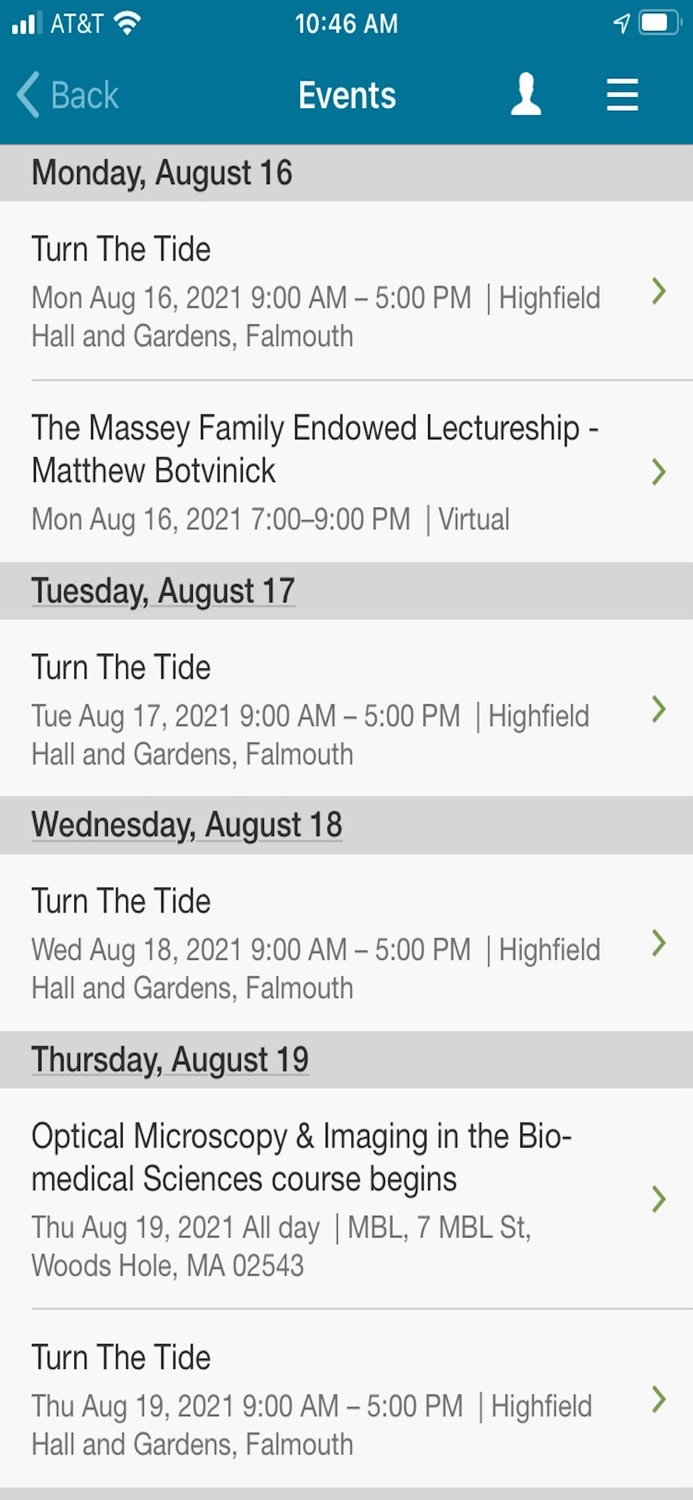Click the Thursday, August 19 section header

(170, 1059)
